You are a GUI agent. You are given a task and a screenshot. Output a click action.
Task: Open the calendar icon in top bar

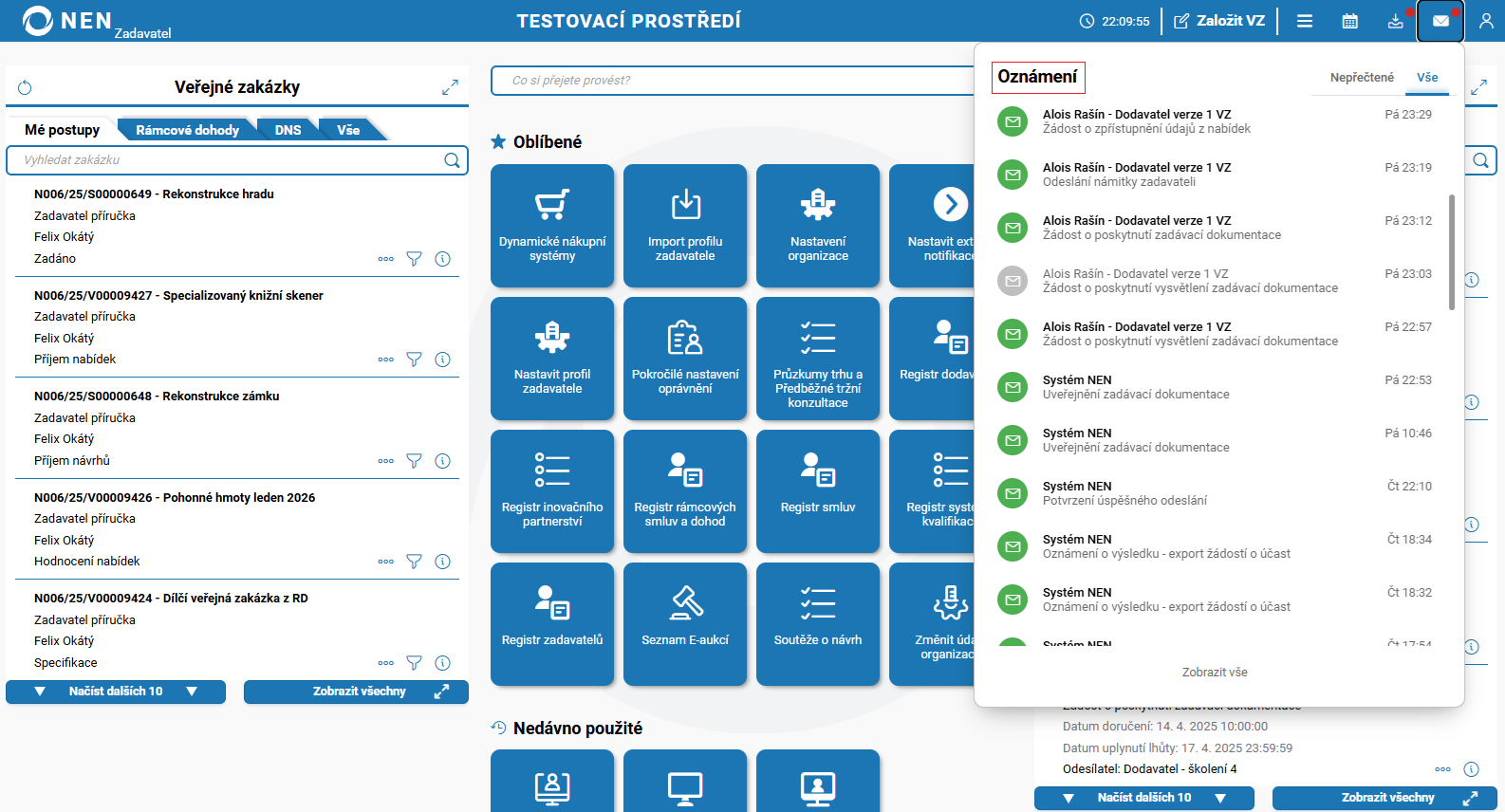click(1350, 21)
